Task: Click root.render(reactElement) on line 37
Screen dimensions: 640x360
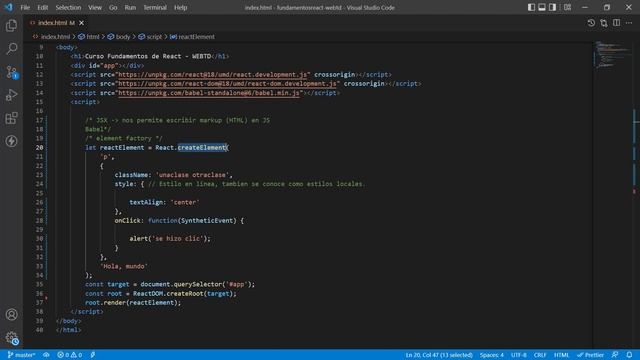Action: pyautogui.click(x=133, y=303)
